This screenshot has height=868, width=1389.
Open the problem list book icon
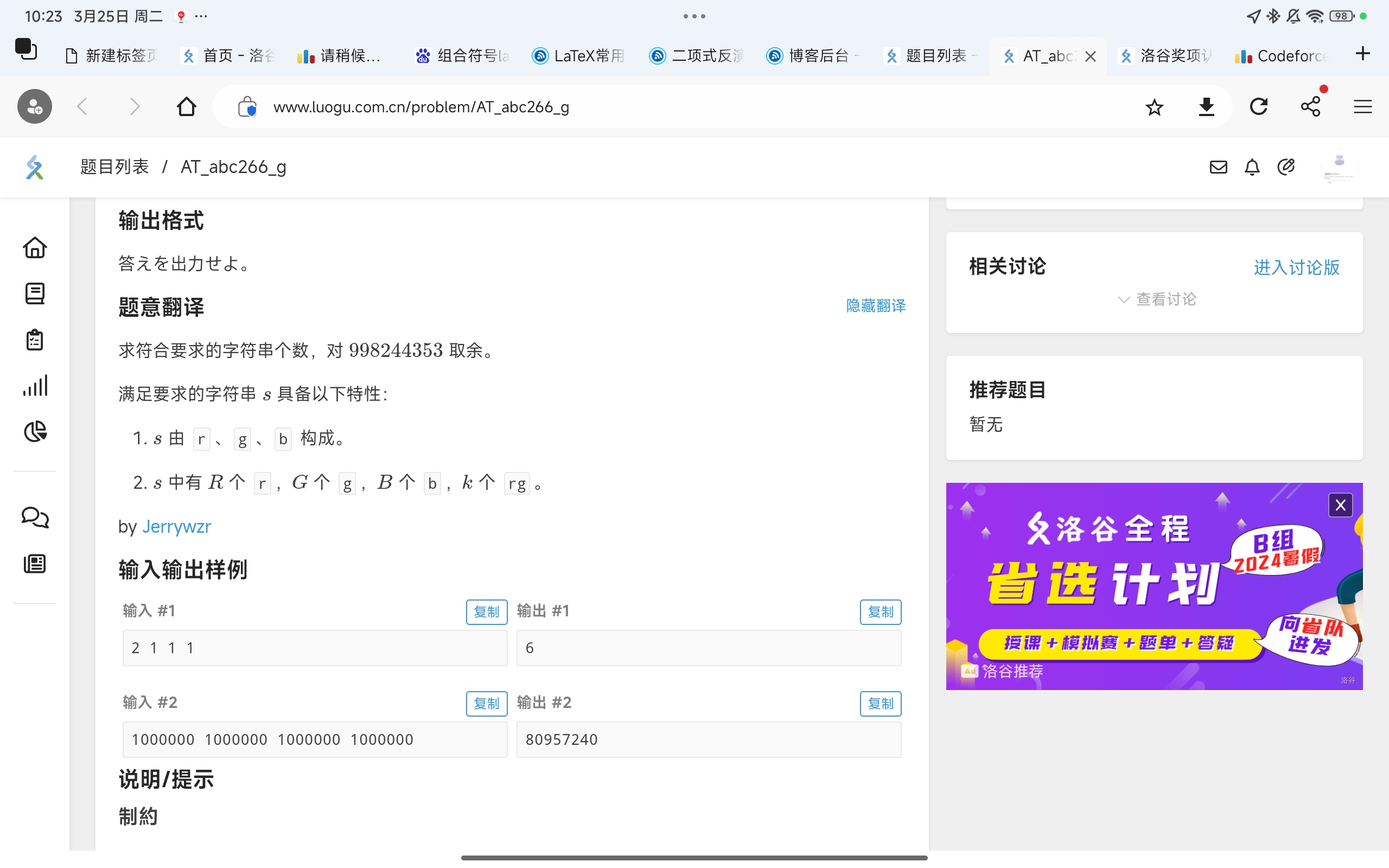coord(35,293)
